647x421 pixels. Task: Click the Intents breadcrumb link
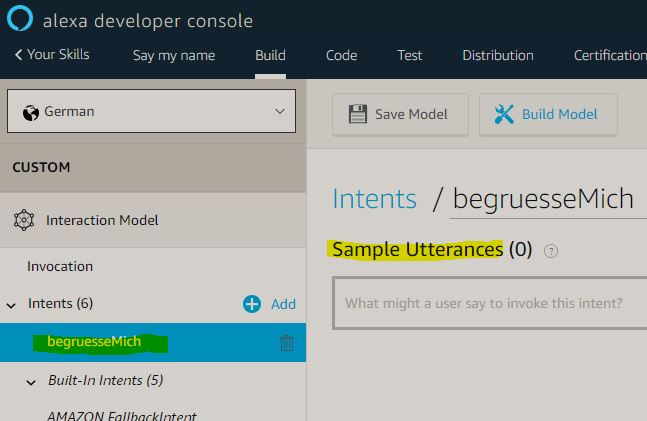click(x=374, y=199)
